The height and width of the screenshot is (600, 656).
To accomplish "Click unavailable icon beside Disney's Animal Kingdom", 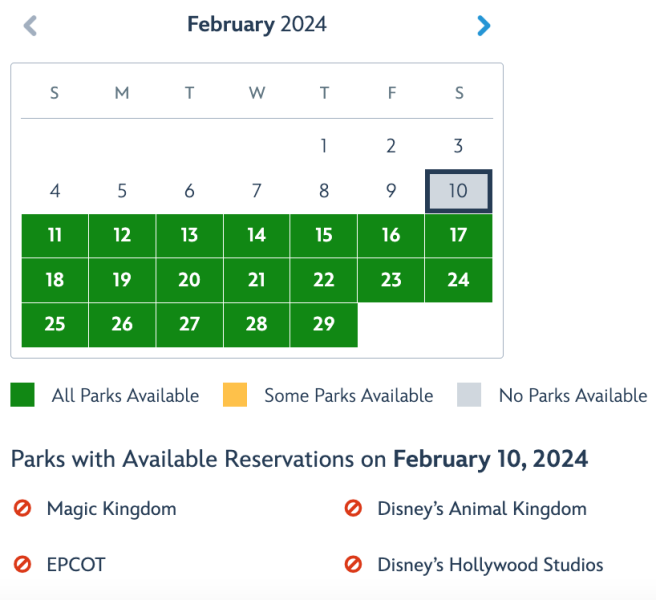I will coord(353,509).
